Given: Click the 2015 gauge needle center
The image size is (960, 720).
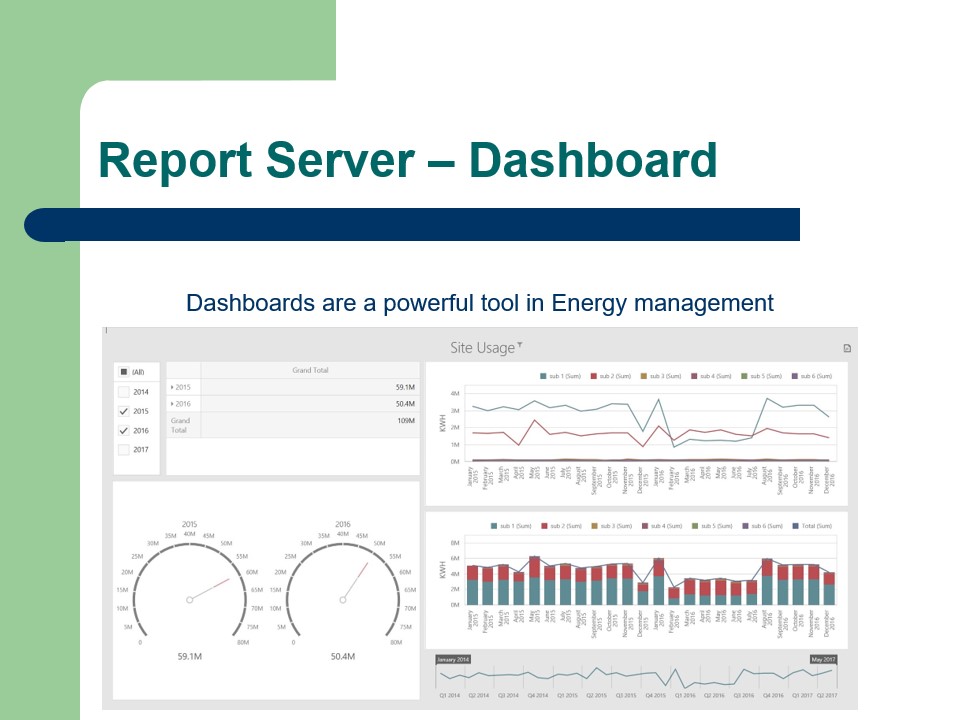Looking at the screenshot, I should click(189, 600).
